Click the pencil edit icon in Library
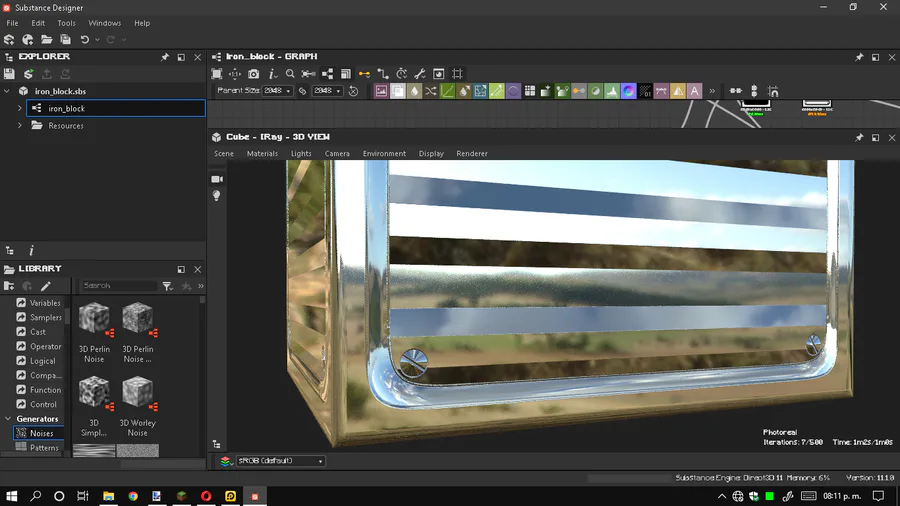 [46, 286]
